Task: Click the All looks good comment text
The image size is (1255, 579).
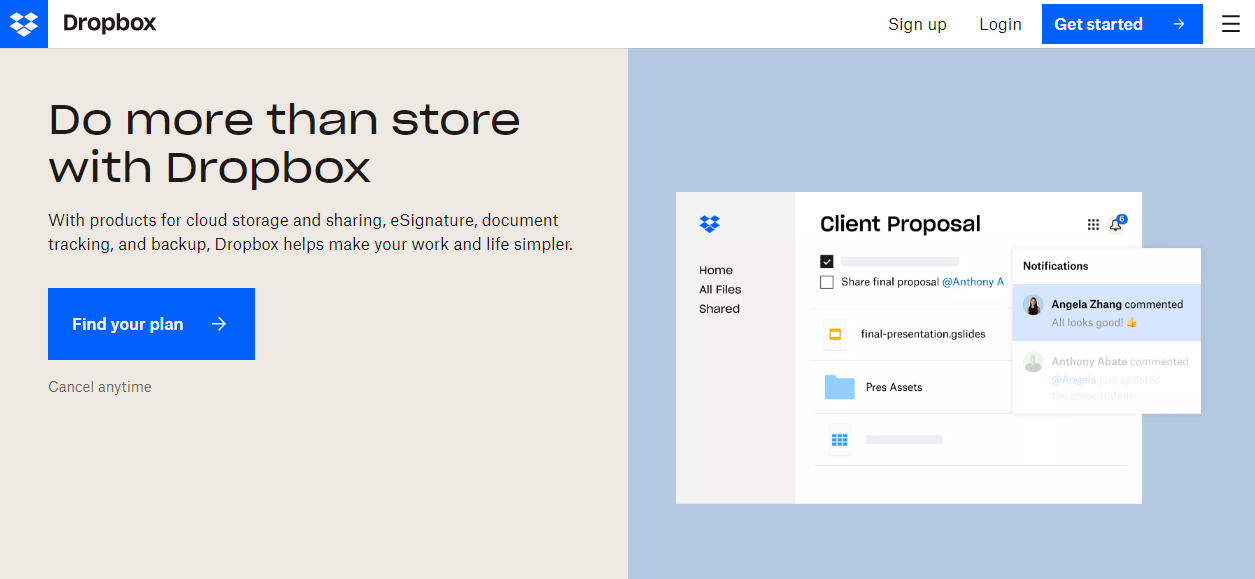Action: pos(1094,323)
